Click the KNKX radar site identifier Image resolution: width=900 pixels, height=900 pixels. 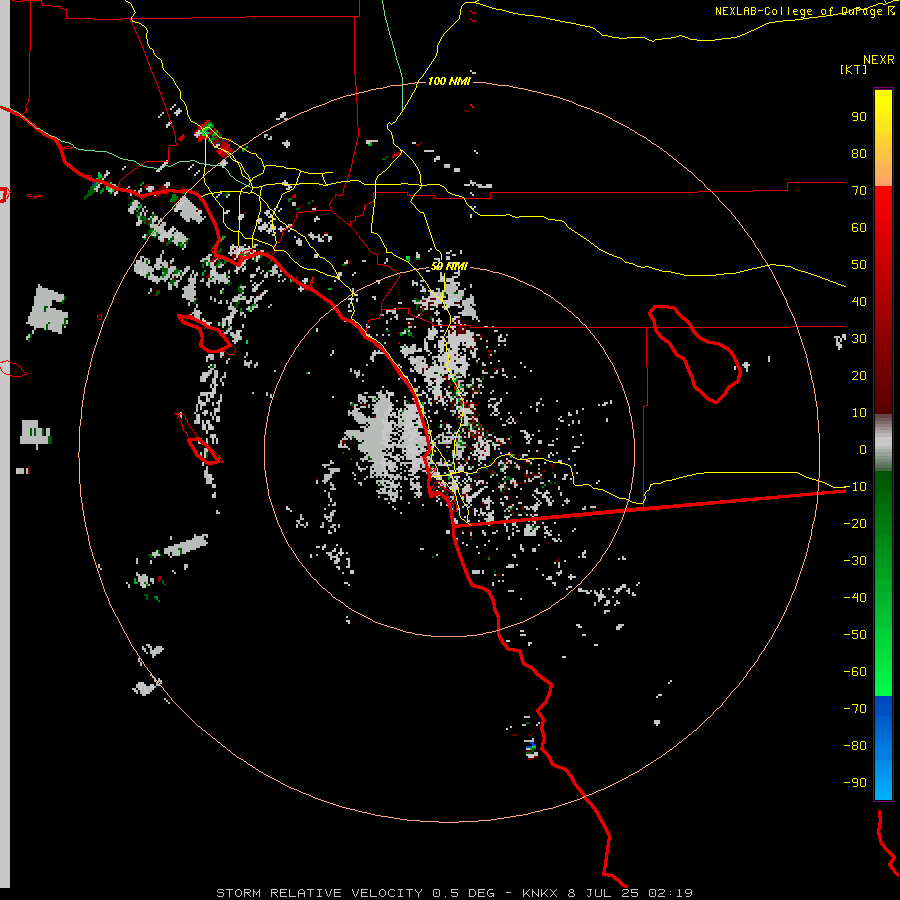tap(541, 893)
